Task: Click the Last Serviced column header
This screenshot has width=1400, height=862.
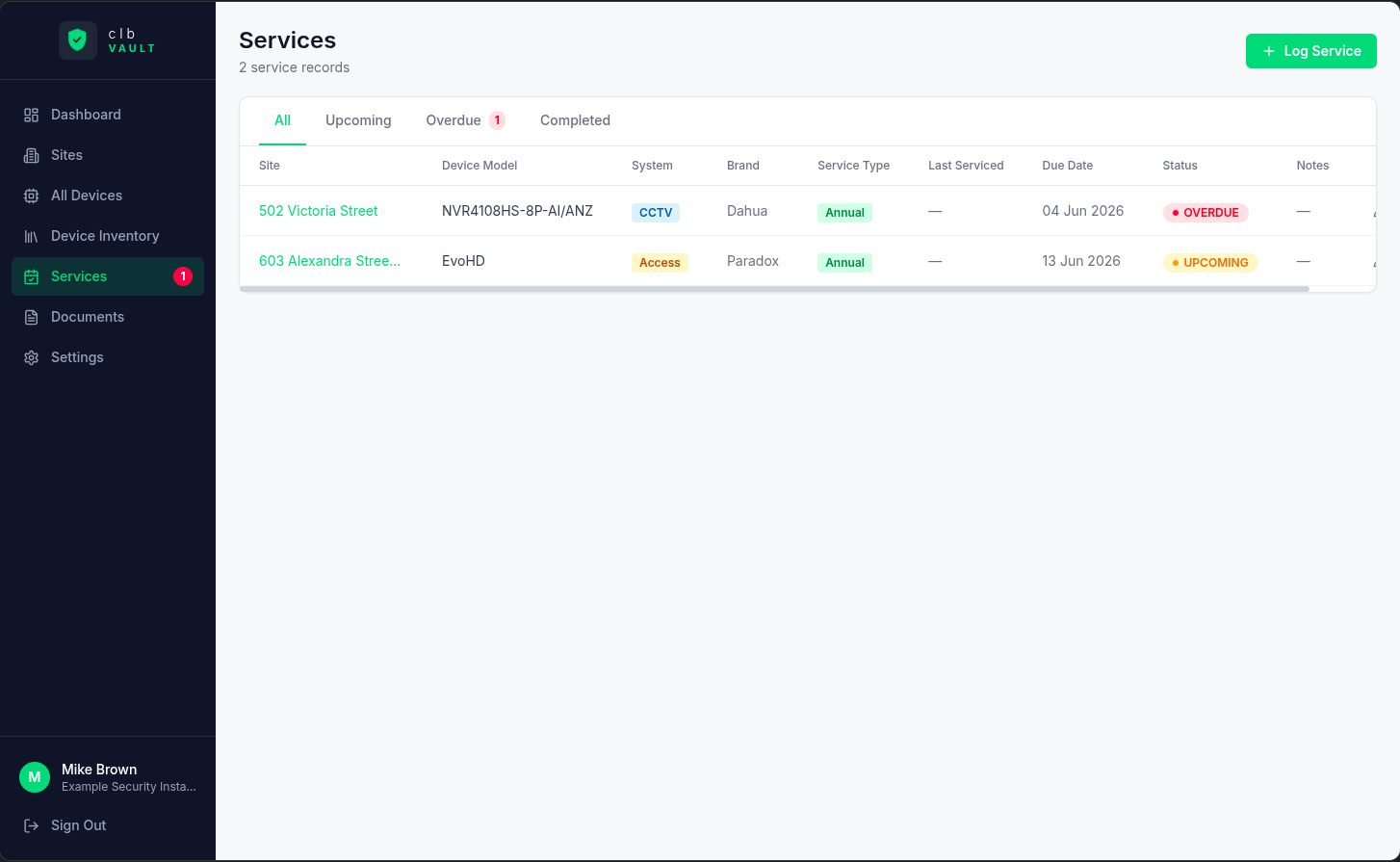Action: point(966,166)
